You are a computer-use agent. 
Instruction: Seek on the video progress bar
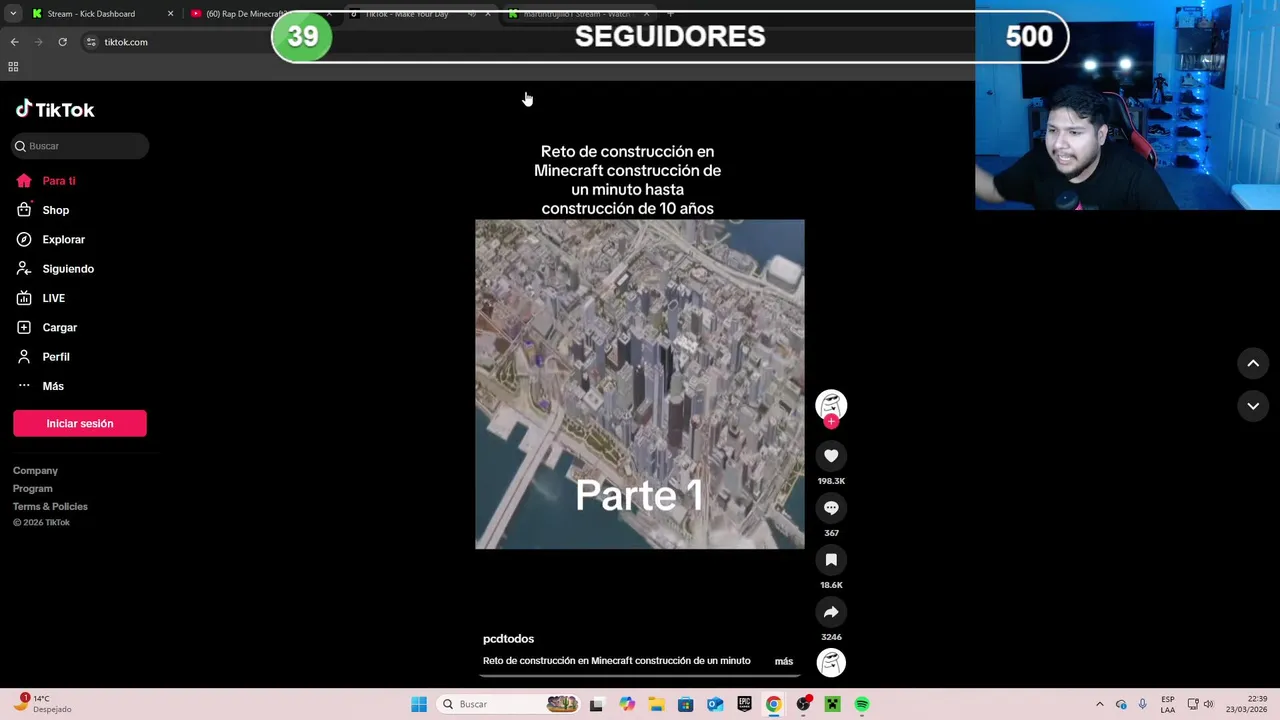(640, 675)
